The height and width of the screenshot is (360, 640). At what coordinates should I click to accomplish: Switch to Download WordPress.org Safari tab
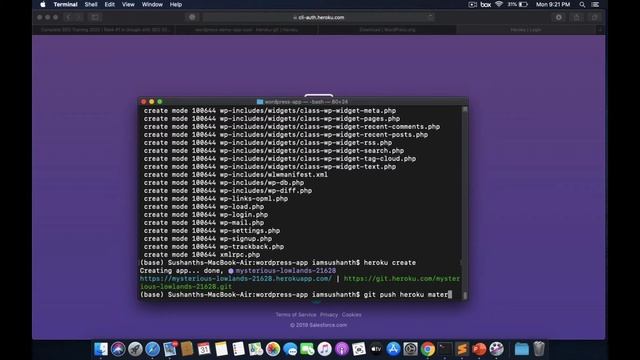[387, 30]
